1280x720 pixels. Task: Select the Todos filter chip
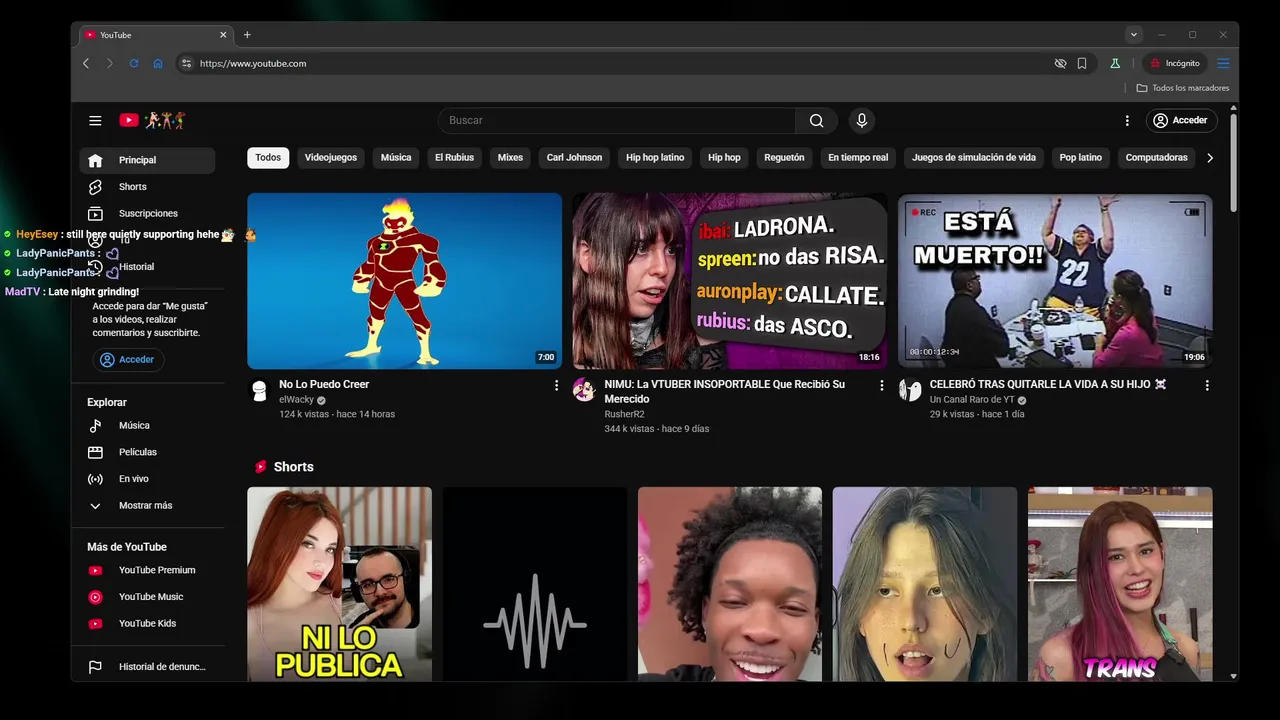[x=268, y=158]
